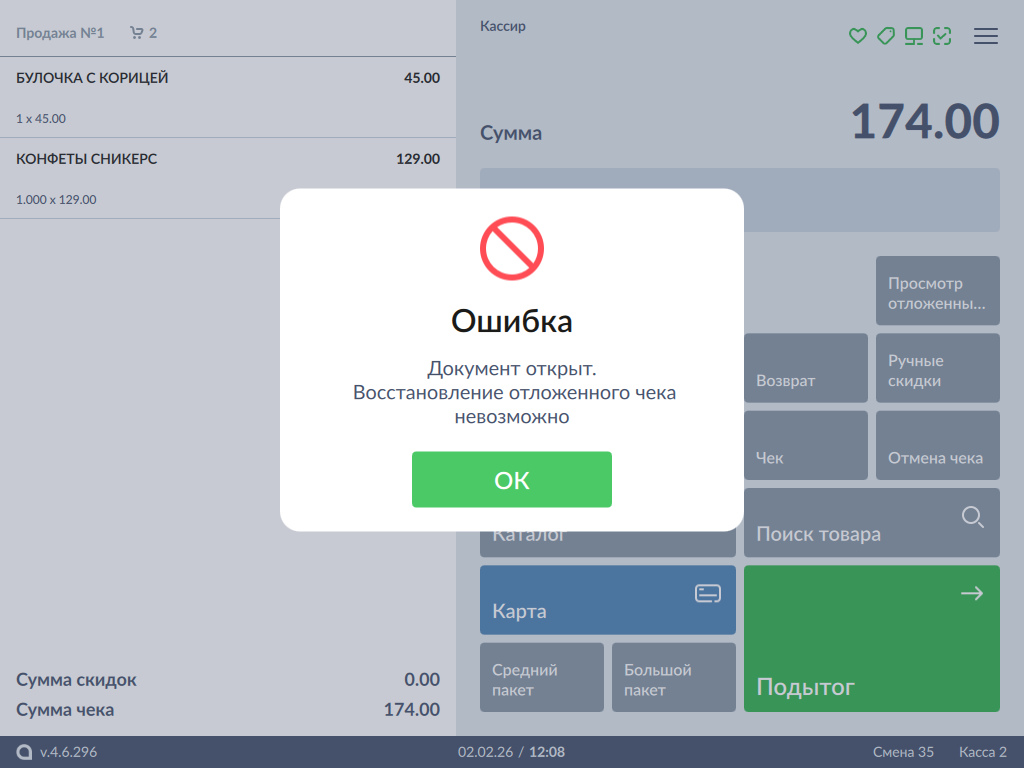This screenshot has width=1024, height=768.
Task: Click the magnifier icon in Поиск товара
Action: (972, 517)
